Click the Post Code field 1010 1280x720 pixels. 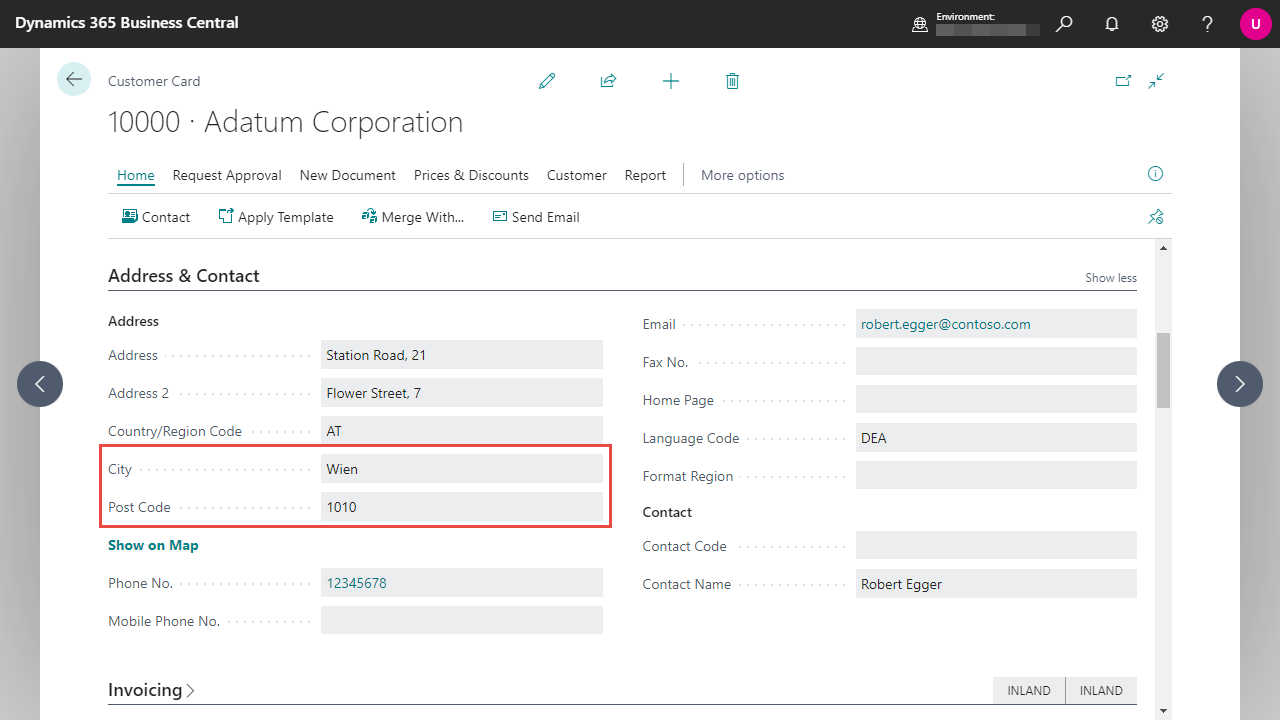click(x=462, y=507)
